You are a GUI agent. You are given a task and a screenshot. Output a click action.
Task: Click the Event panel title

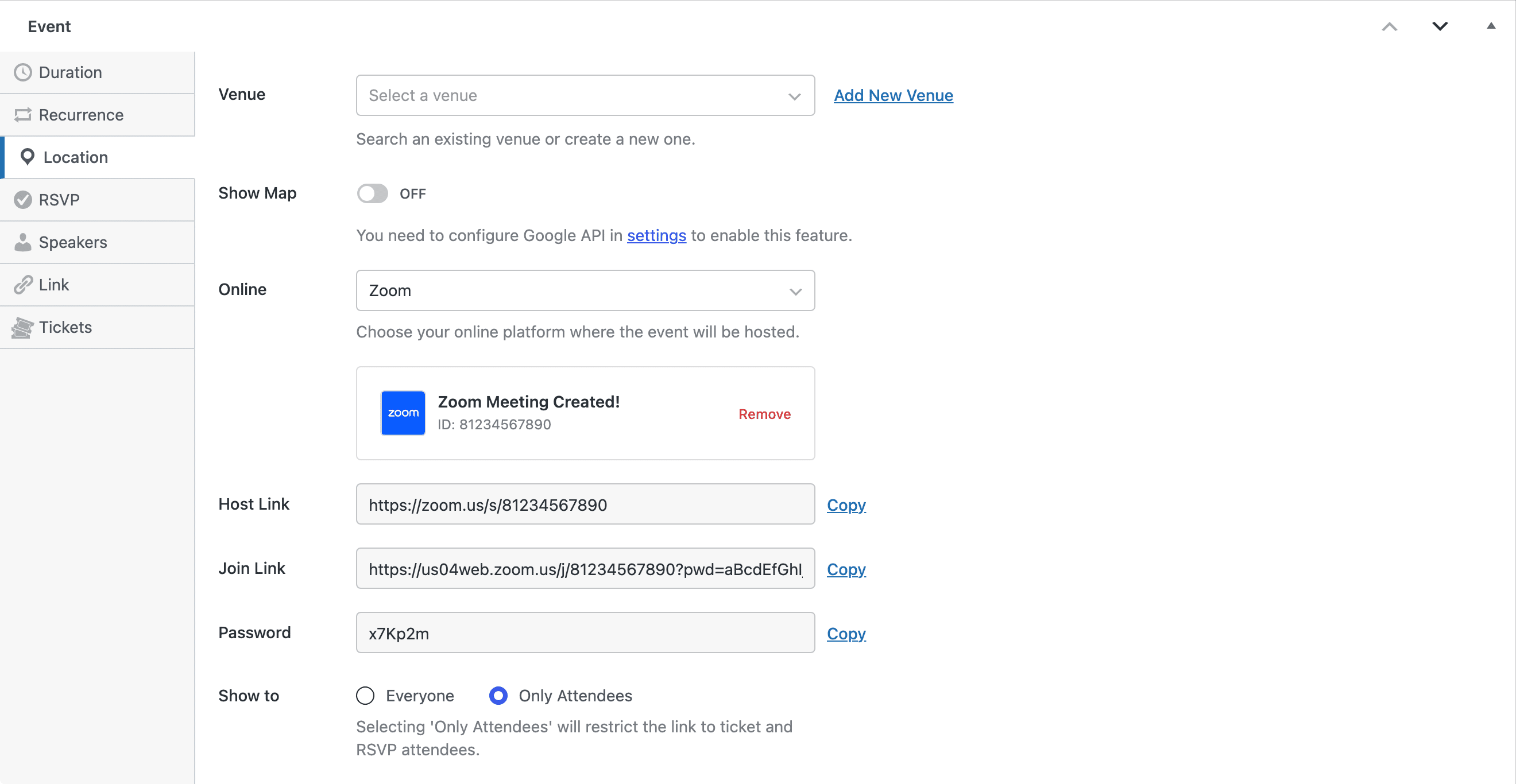pos(49,26)
